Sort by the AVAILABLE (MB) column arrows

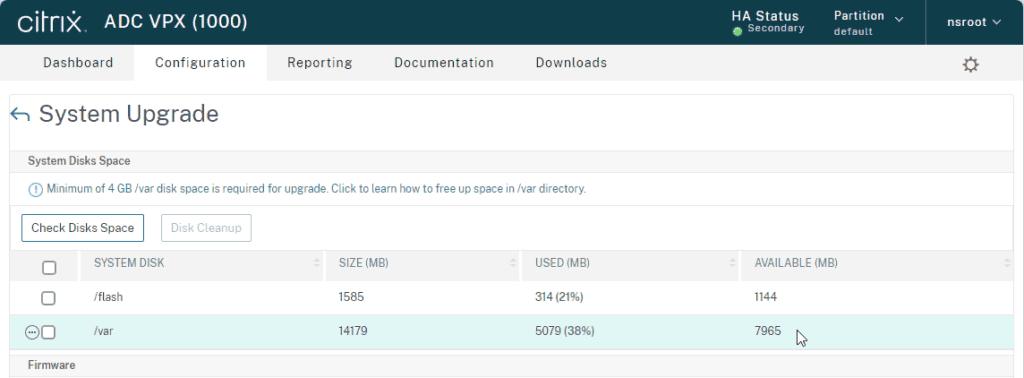point(1006,263)
